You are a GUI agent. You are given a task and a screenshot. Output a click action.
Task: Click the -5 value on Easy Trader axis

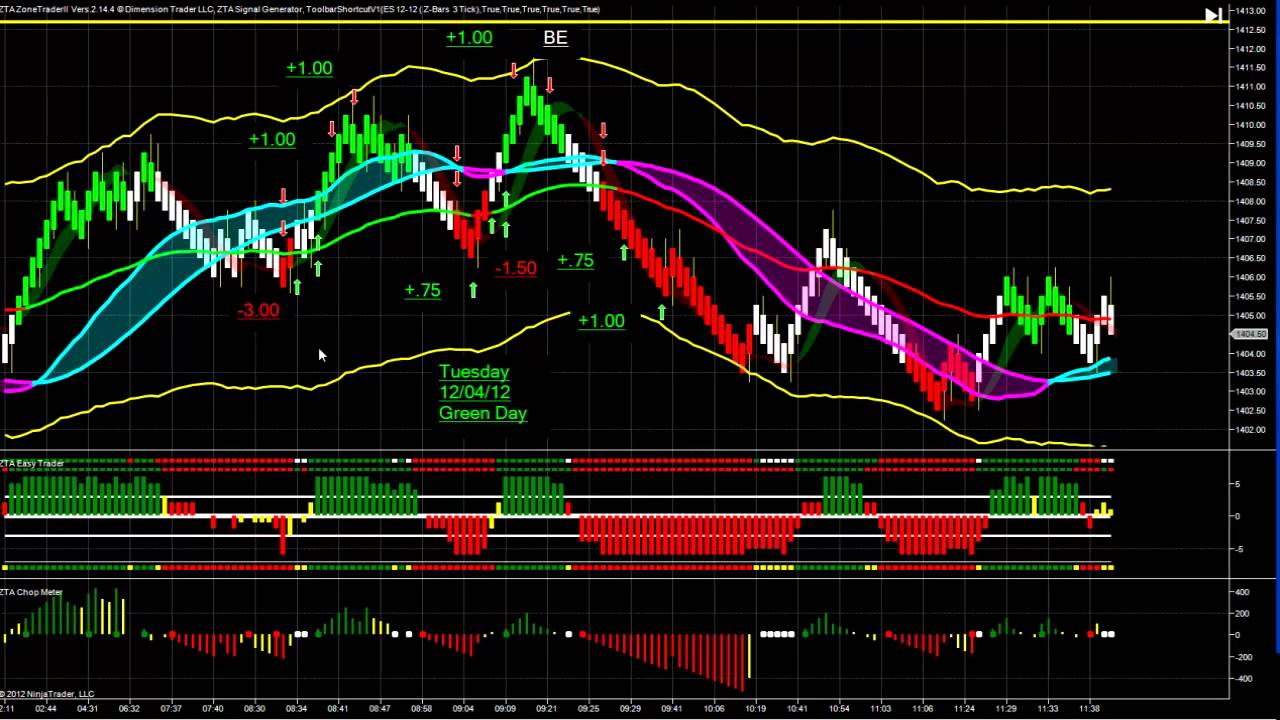click(1238, 549)
